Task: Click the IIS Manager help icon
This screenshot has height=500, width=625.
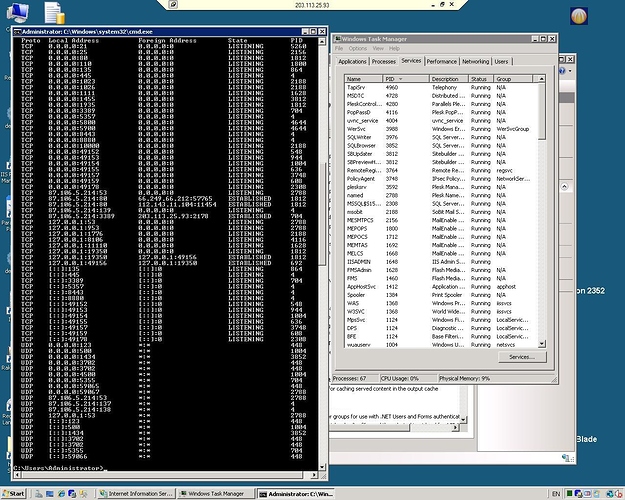Action: click(562, 71)
